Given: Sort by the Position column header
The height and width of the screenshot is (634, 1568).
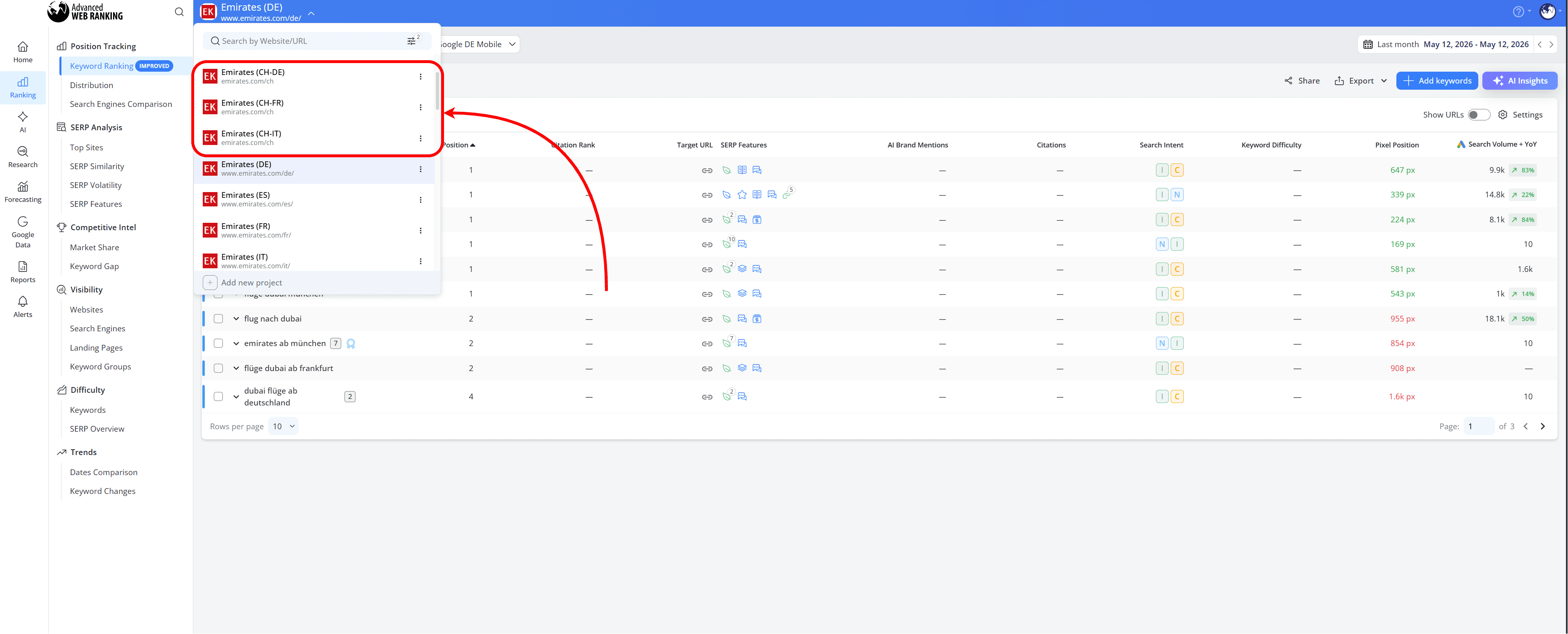Looking at the screenshot, I should click(x=458, y=145).
